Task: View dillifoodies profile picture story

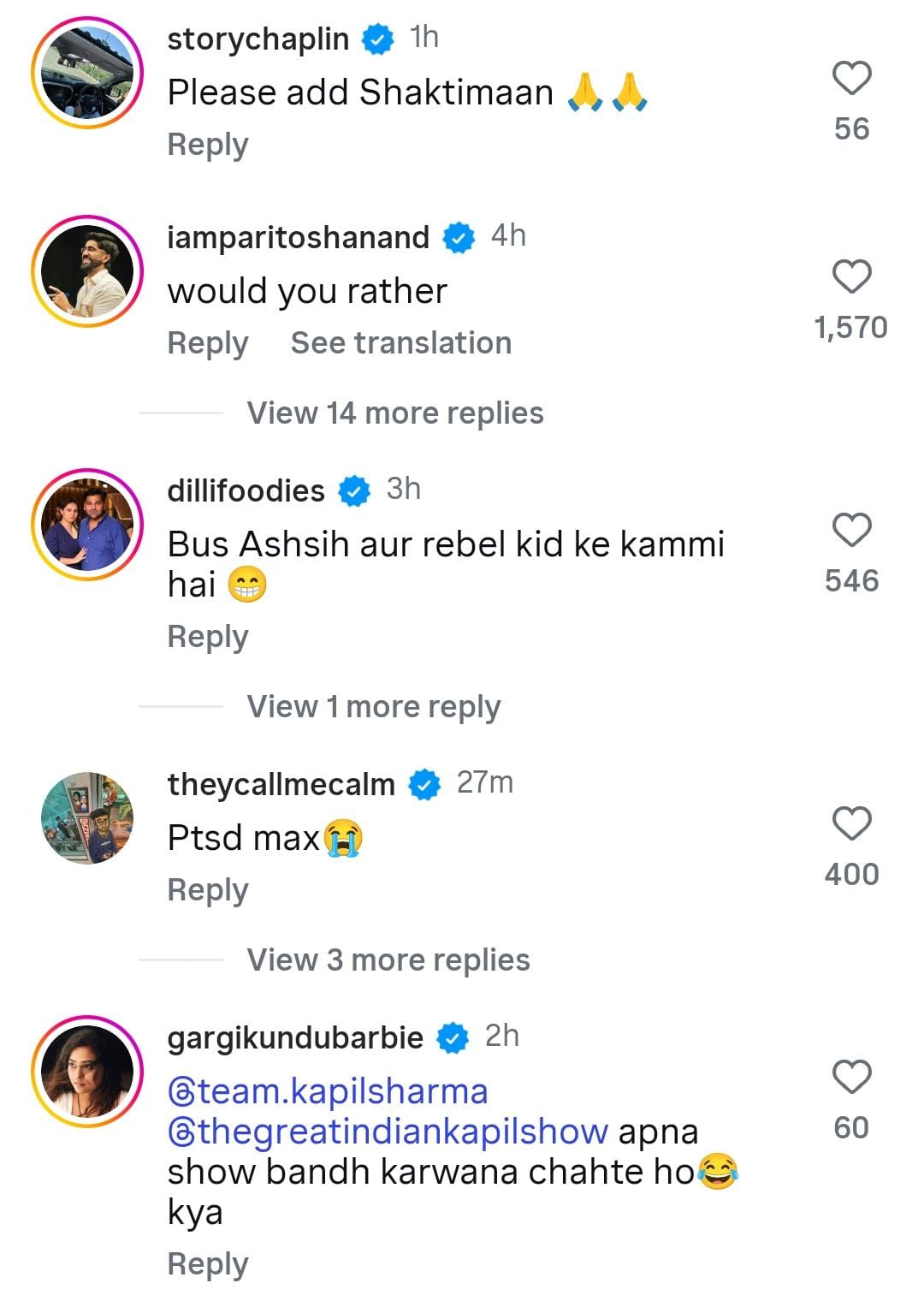Action: pyautogui.click(x=87, y=525)
